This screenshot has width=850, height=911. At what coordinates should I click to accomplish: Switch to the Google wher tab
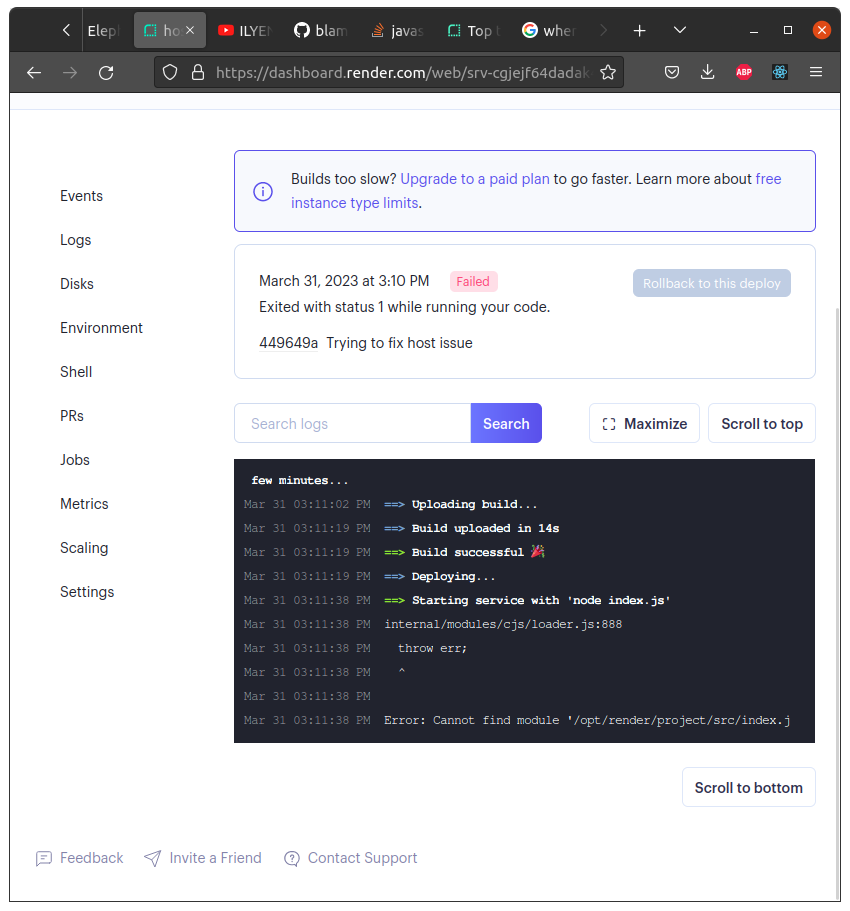tap(551, 31)
